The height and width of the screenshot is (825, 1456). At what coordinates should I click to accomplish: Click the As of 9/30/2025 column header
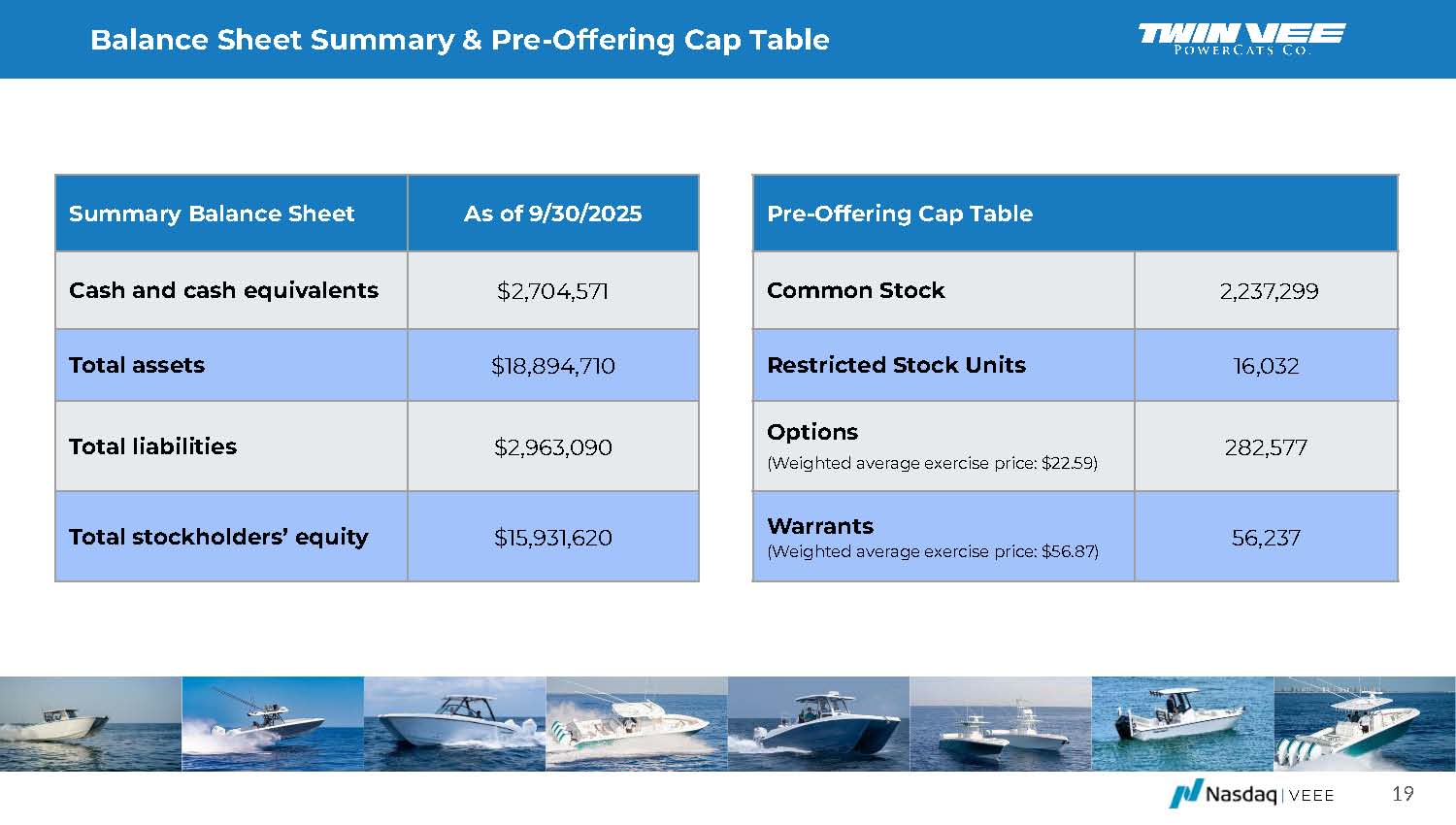pos(552,214)
